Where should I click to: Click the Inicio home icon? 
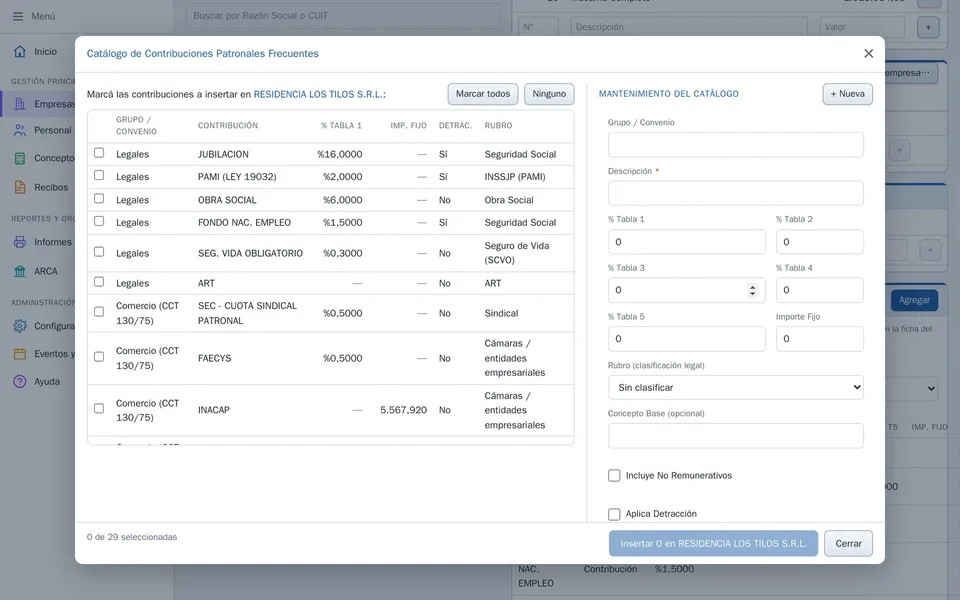[x=20, y=51]
